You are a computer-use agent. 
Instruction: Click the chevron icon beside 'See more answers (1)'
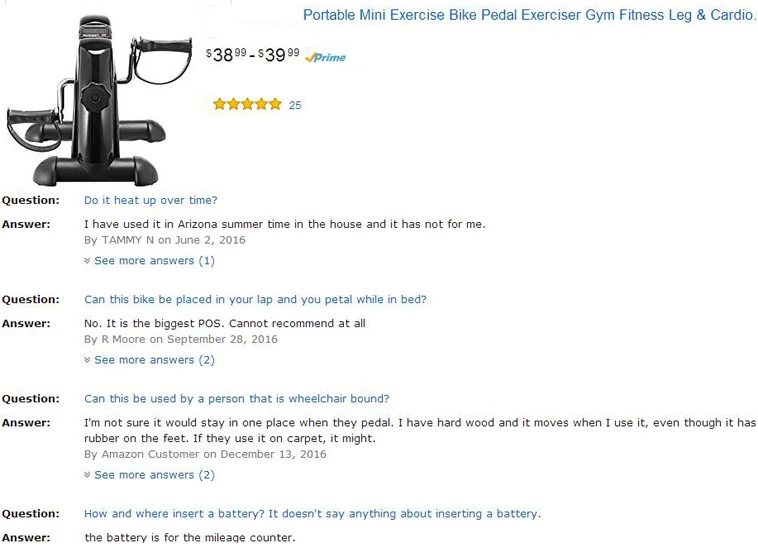click(x=88, y=261)
